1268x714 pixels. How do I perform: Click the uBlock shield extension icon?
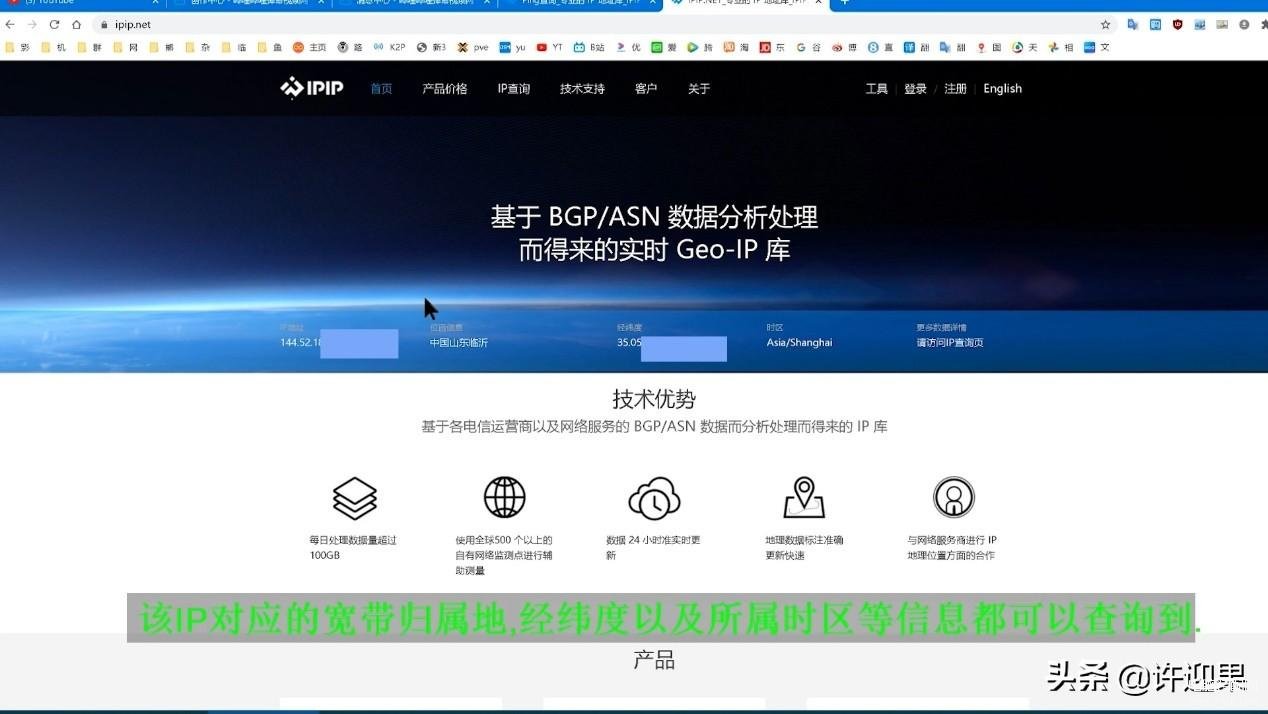[1177, 24]
